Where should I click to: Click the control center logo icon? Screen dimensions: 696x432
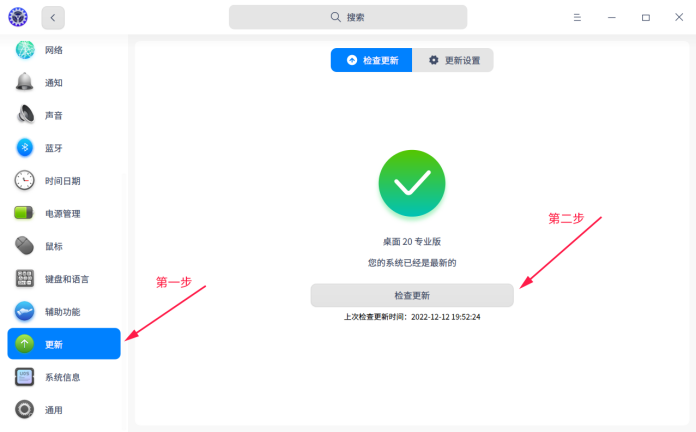[18, 17]
